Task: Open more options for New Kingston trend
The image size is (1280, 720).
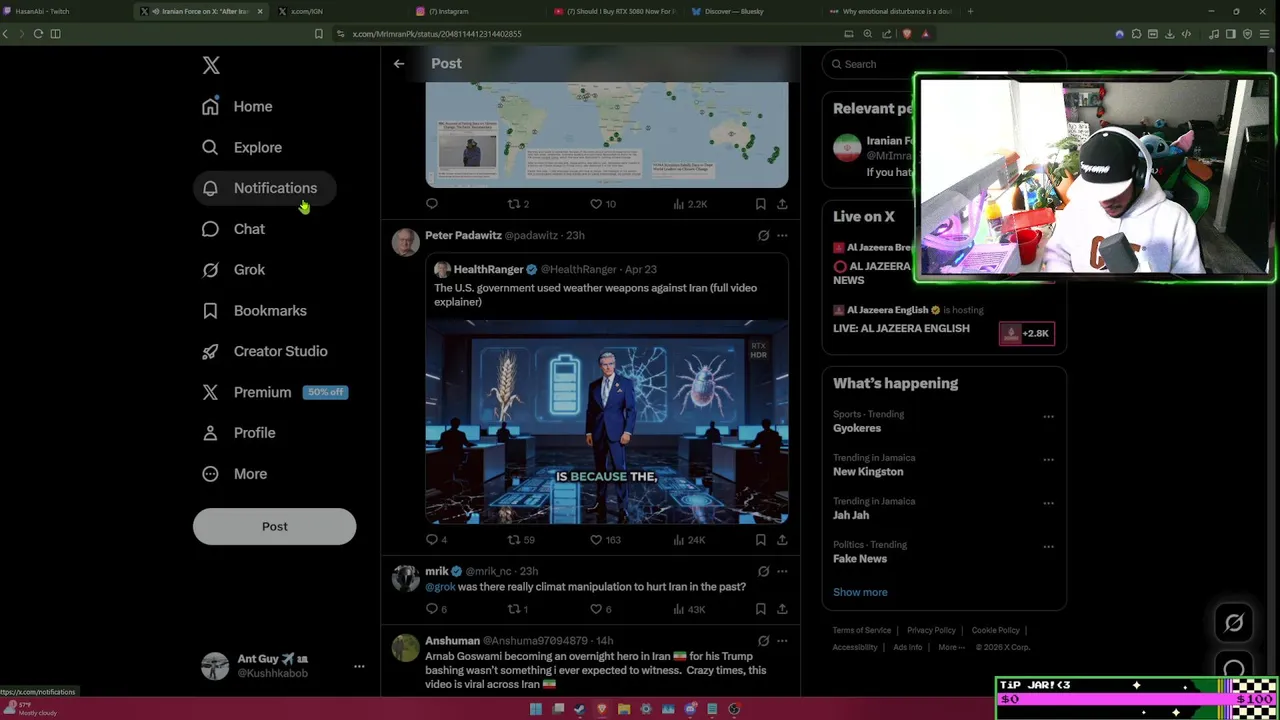Action: (1048, 460)
